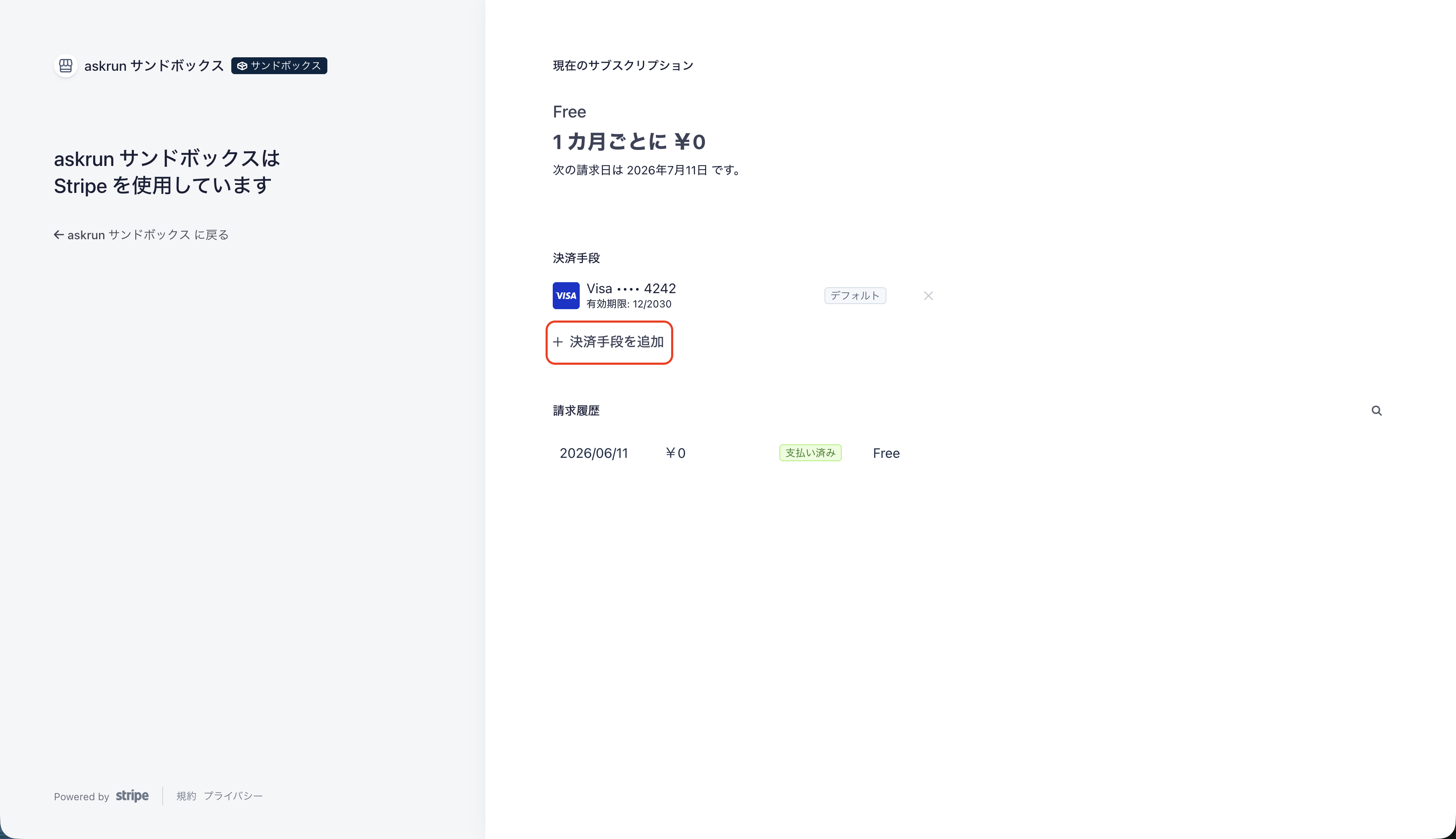Click the 支払い済み status badge
Image resolution: width=1456 pixels, height=839 pixels.
[810, 453]
